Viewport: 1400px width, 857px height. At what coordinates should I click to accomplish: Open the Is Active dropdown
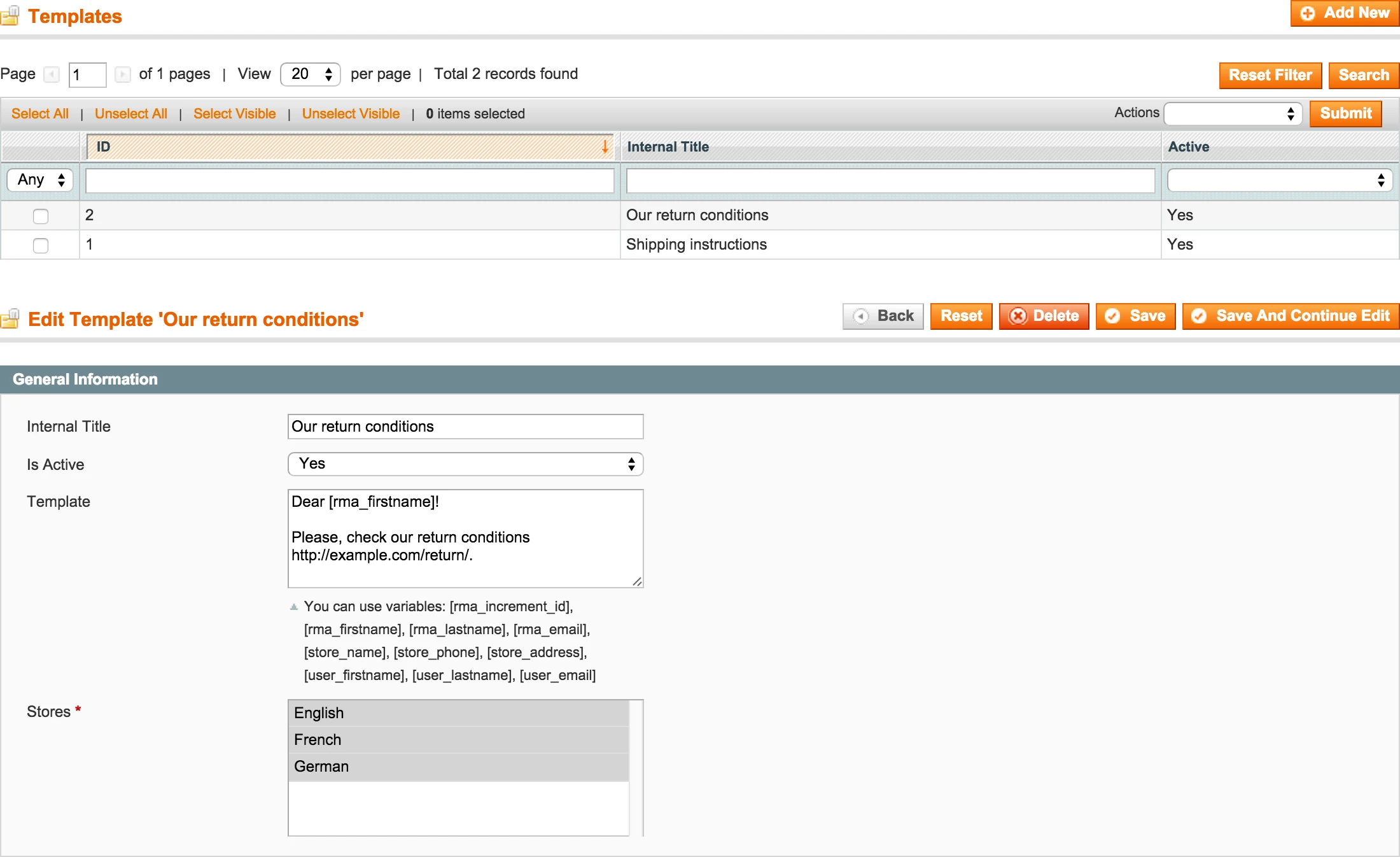point(465,464)
